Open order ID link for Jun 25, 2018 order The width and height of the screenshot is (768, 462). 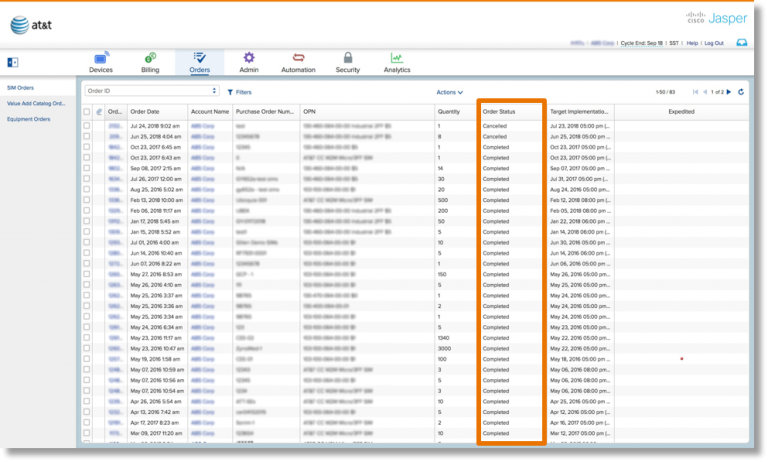point(115,137)
